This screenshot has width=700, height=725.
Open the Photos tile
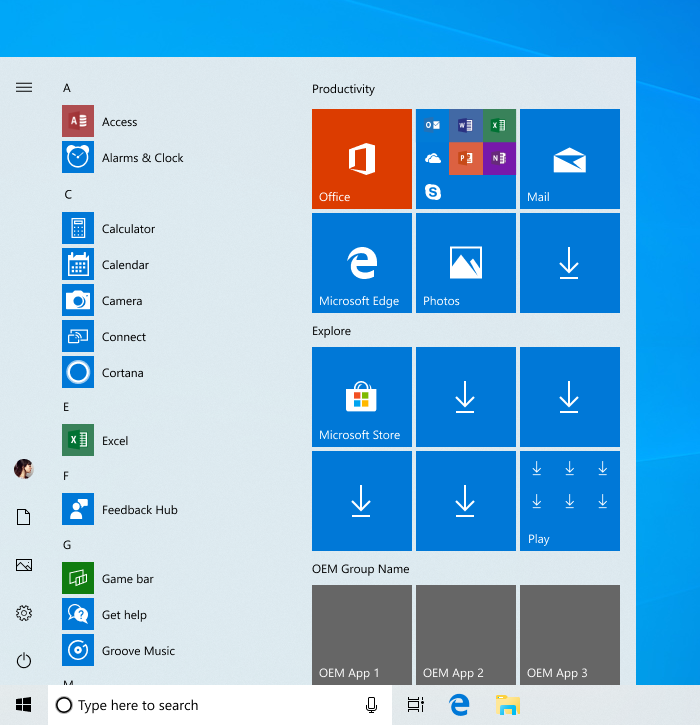465,263
